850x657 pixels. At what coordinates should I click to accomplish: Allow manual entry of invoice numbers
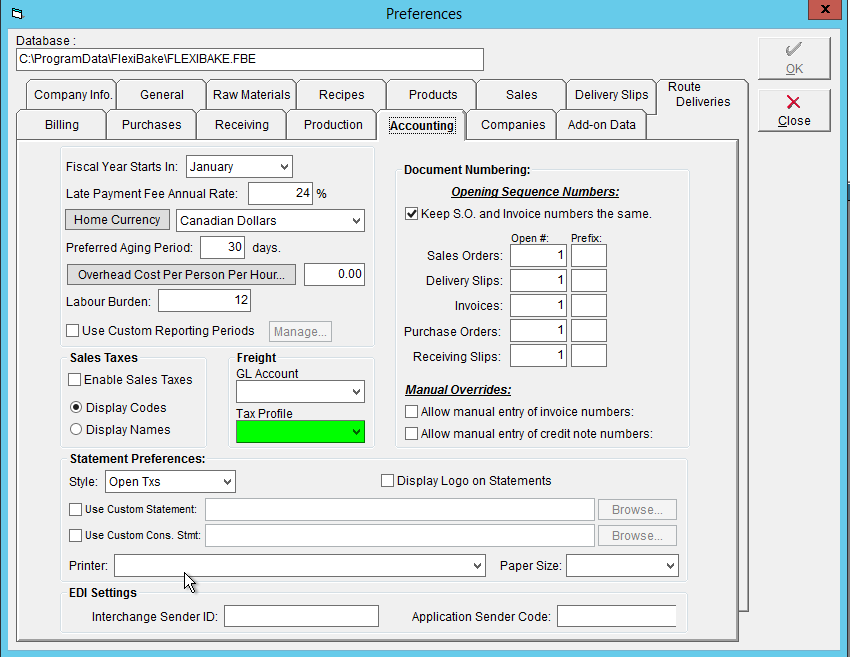tap(411, 412)
